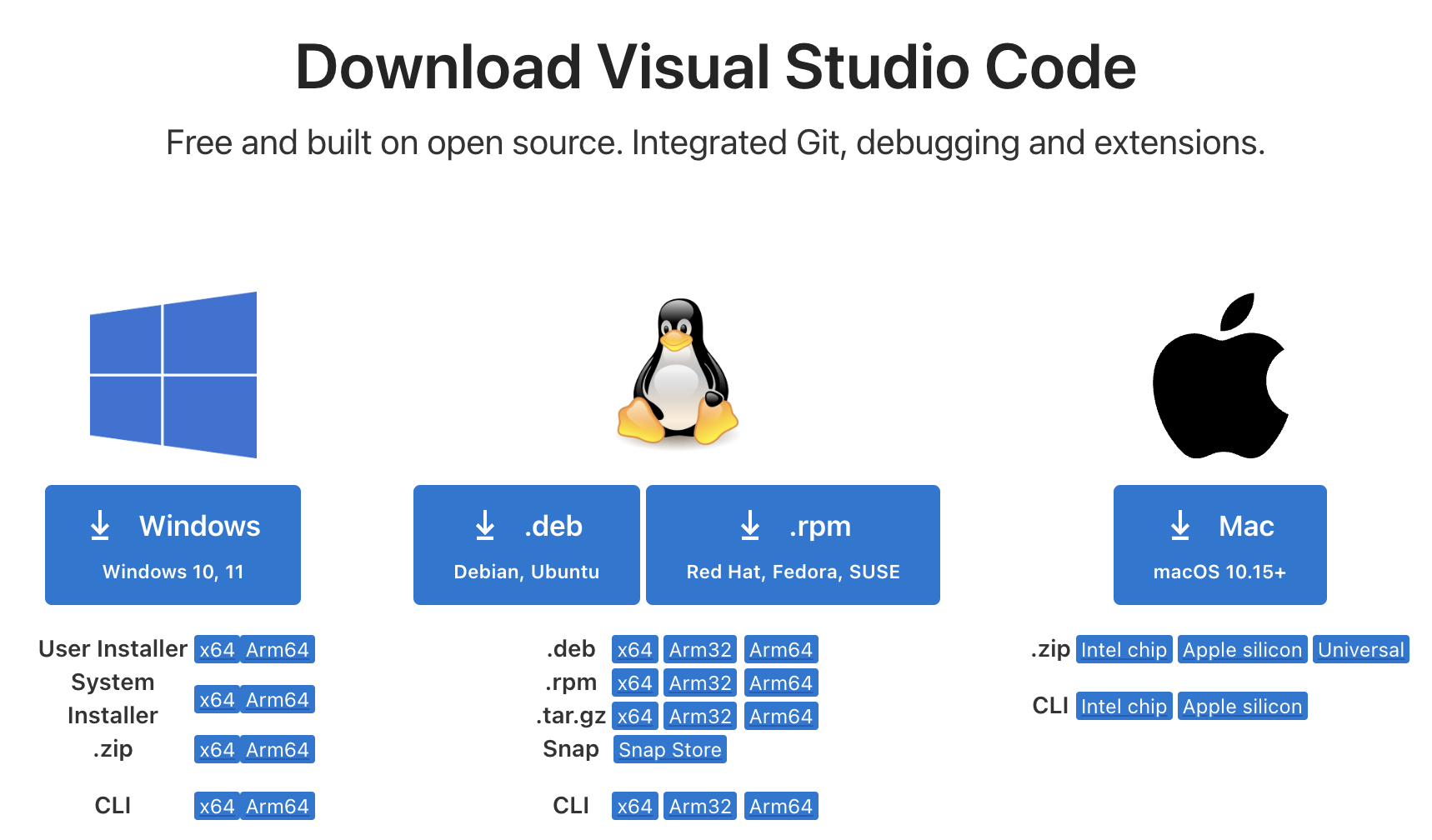Download the Arm64 Windows CLI
This screenshot has width=1432, height=840.
tap(278, 805)
